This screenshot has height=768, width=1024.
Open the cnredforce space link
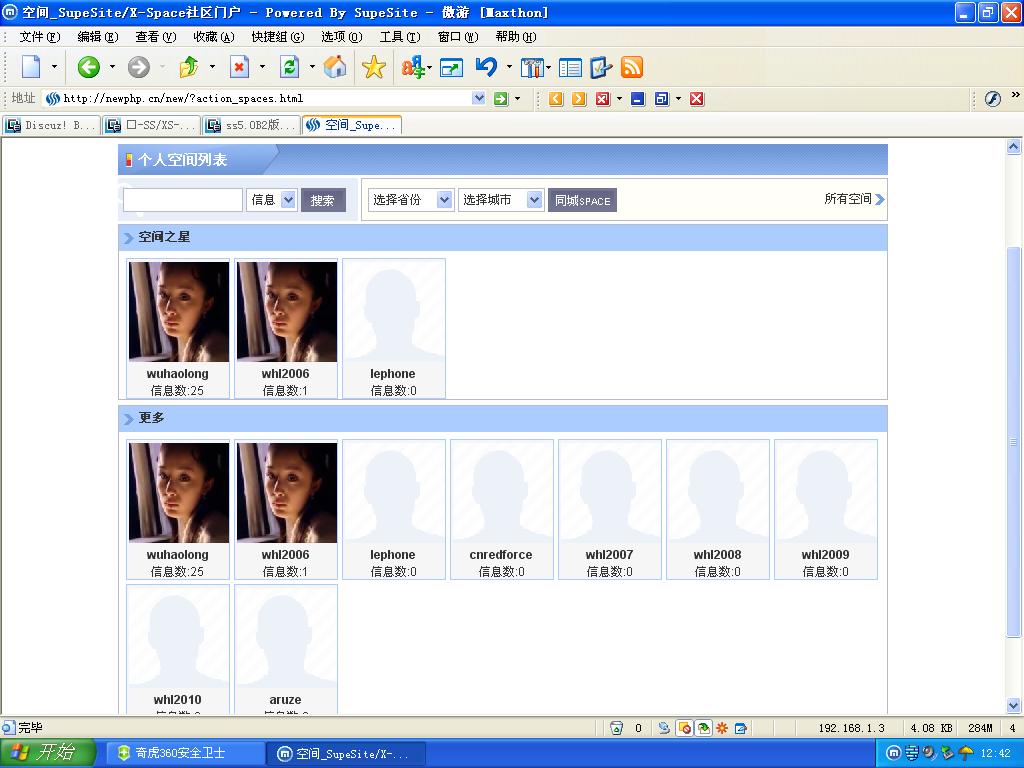(x=501, y=554)
